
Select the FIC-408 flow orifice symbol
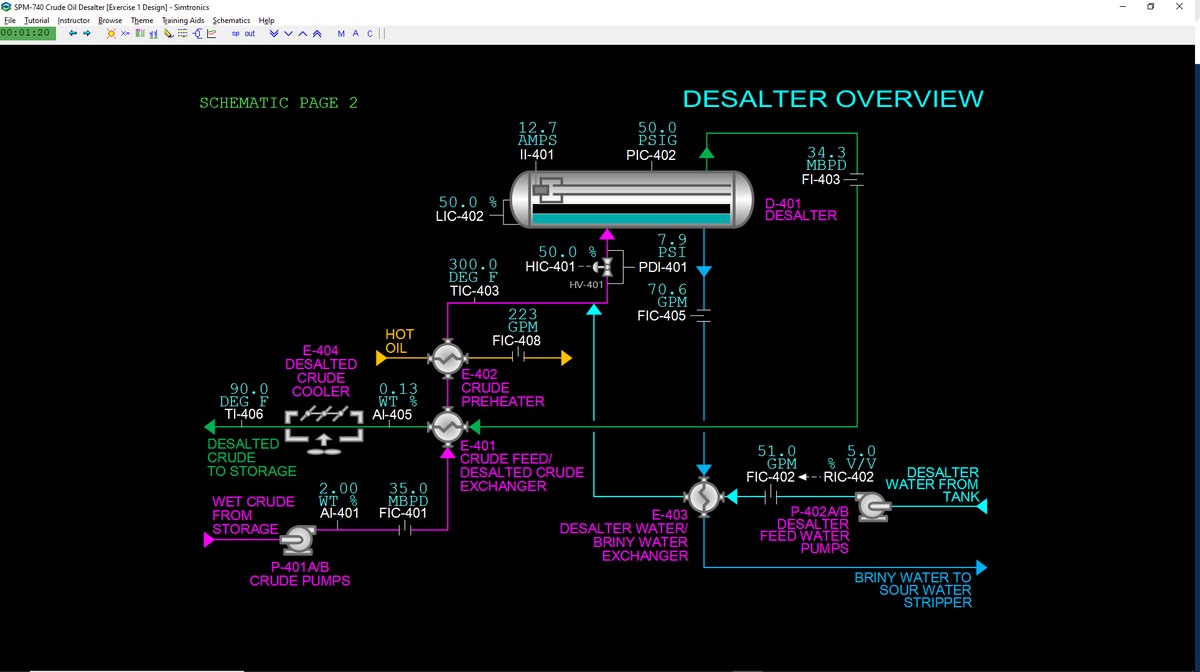[519, 357]
